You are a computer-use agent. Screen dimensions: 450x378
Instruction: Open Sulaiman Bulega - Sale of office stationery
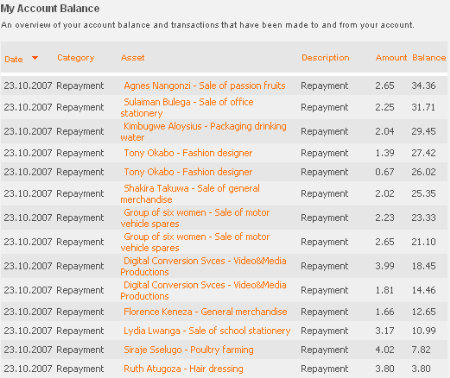(187, 107)
